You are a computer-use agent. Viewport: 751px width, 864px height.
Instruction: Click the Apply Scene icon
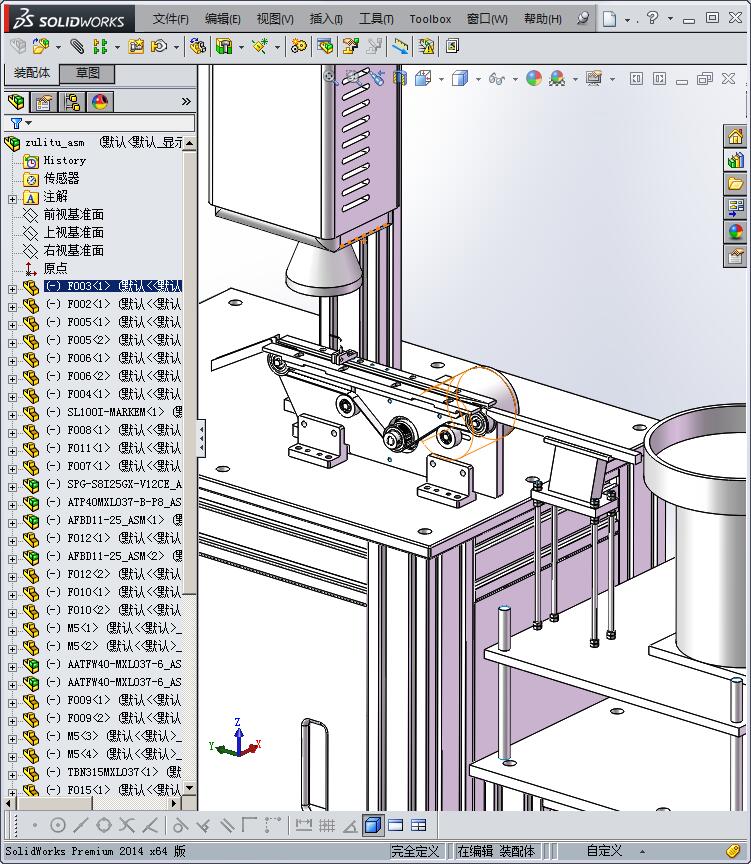557,79
